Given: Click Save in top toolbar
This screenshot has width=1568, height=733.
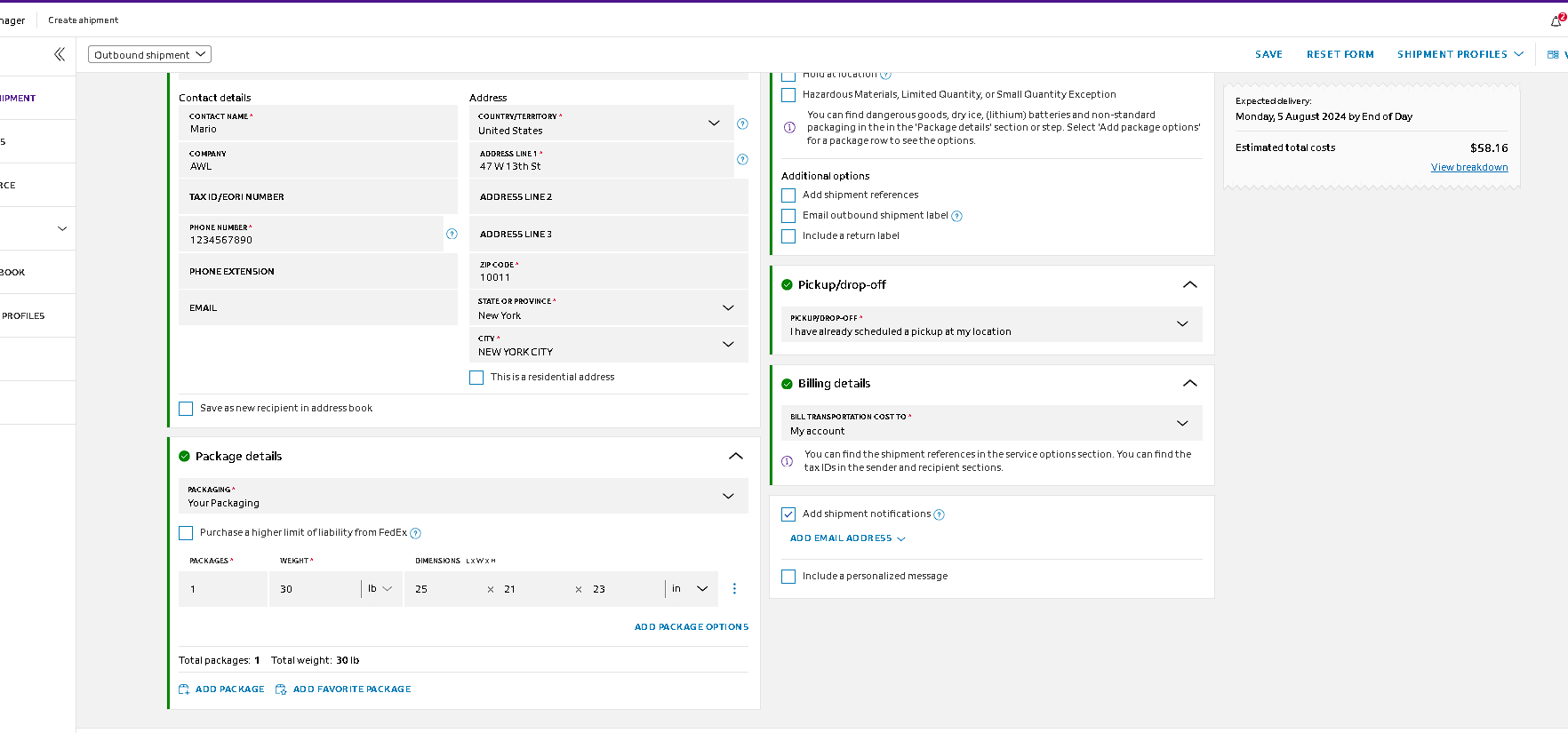Looking at the screenshot, I should point(1268,54).
